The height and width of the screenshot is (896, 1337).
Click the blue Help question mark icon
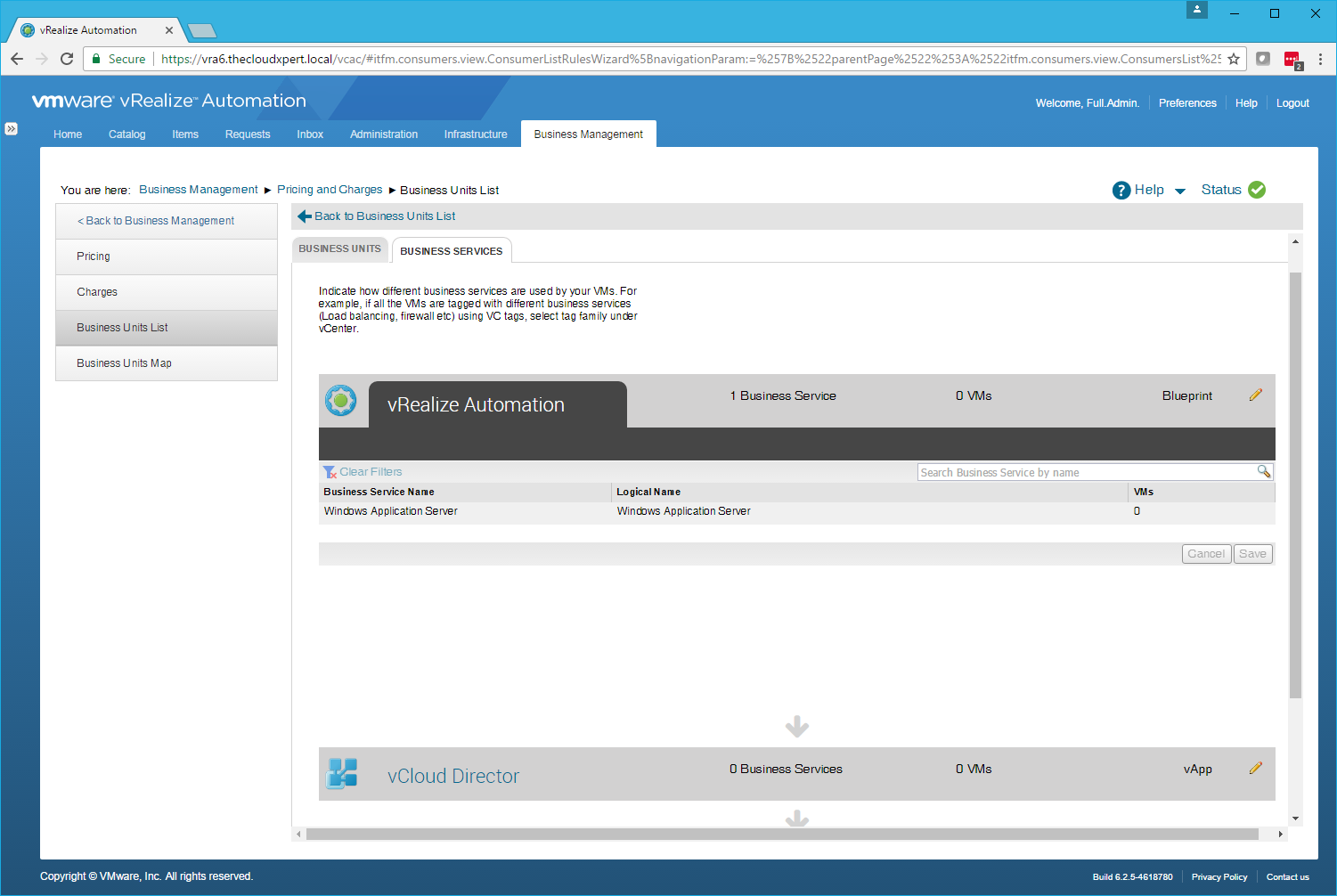click(x=1121, y=190)
